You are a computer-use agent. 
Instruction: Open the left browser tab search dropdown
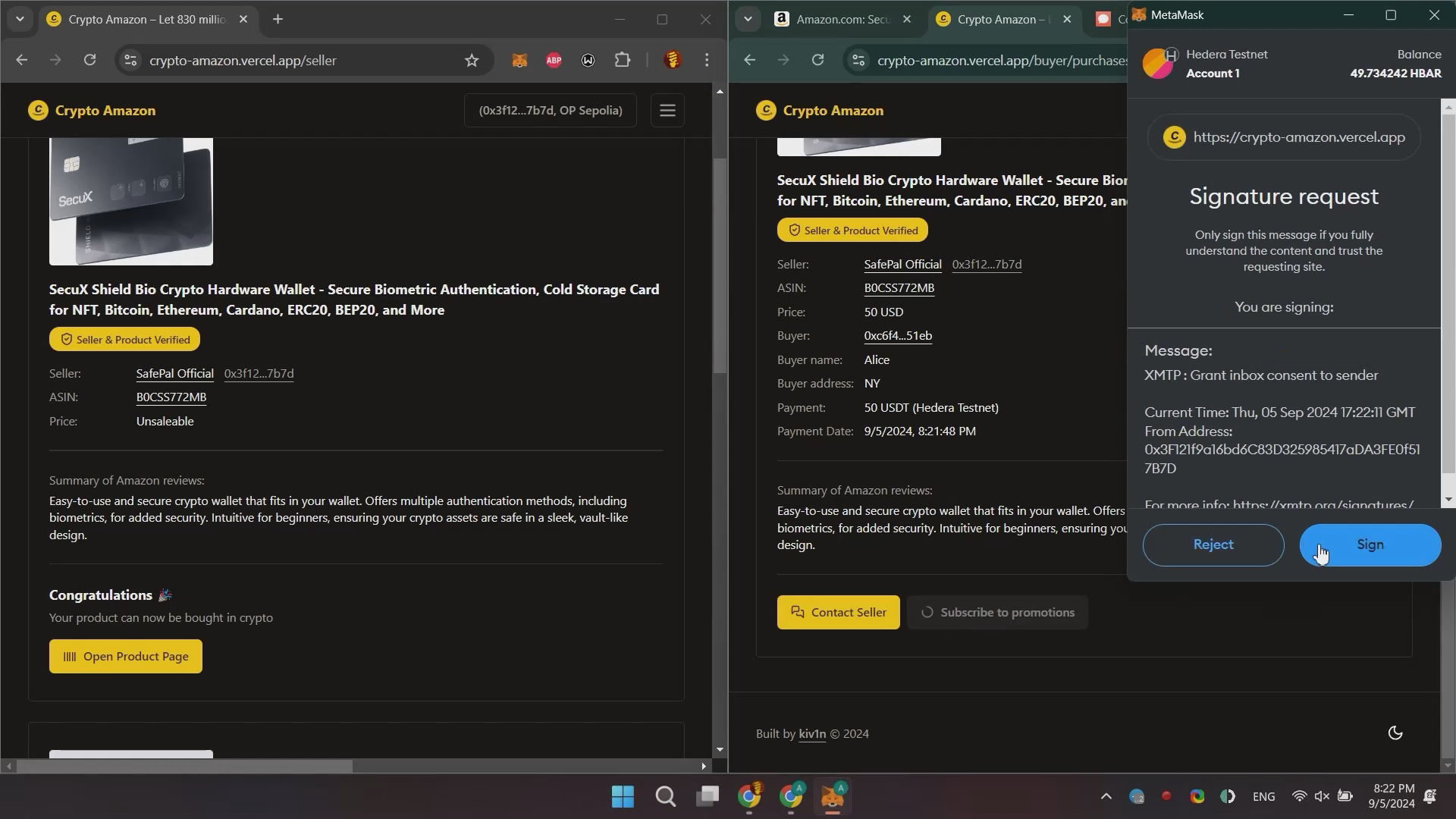click(x=20, y=19)
